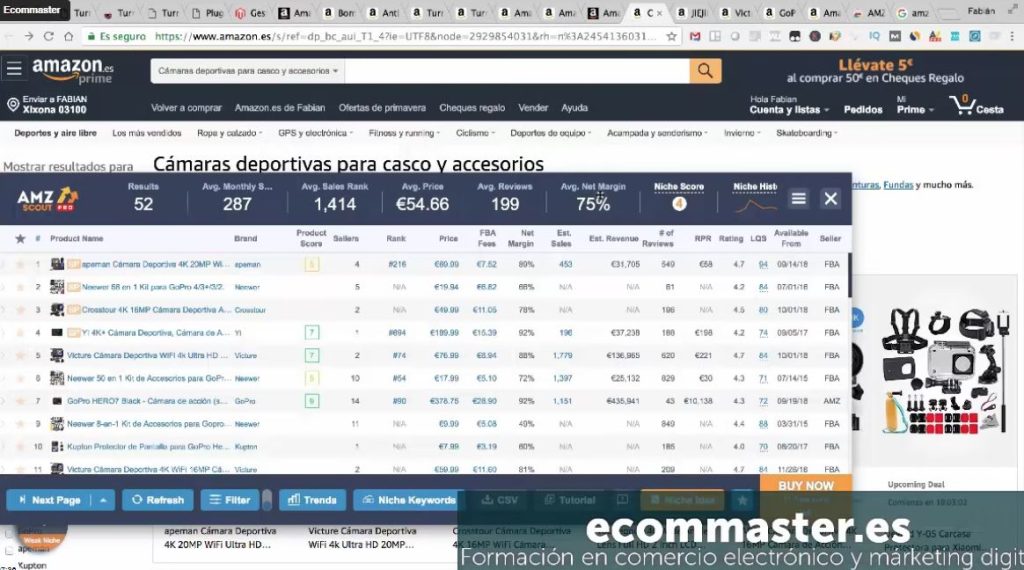The image size is (1024, 570).
Task: Close the AMZScout panel with X
Action: (830, 199)
